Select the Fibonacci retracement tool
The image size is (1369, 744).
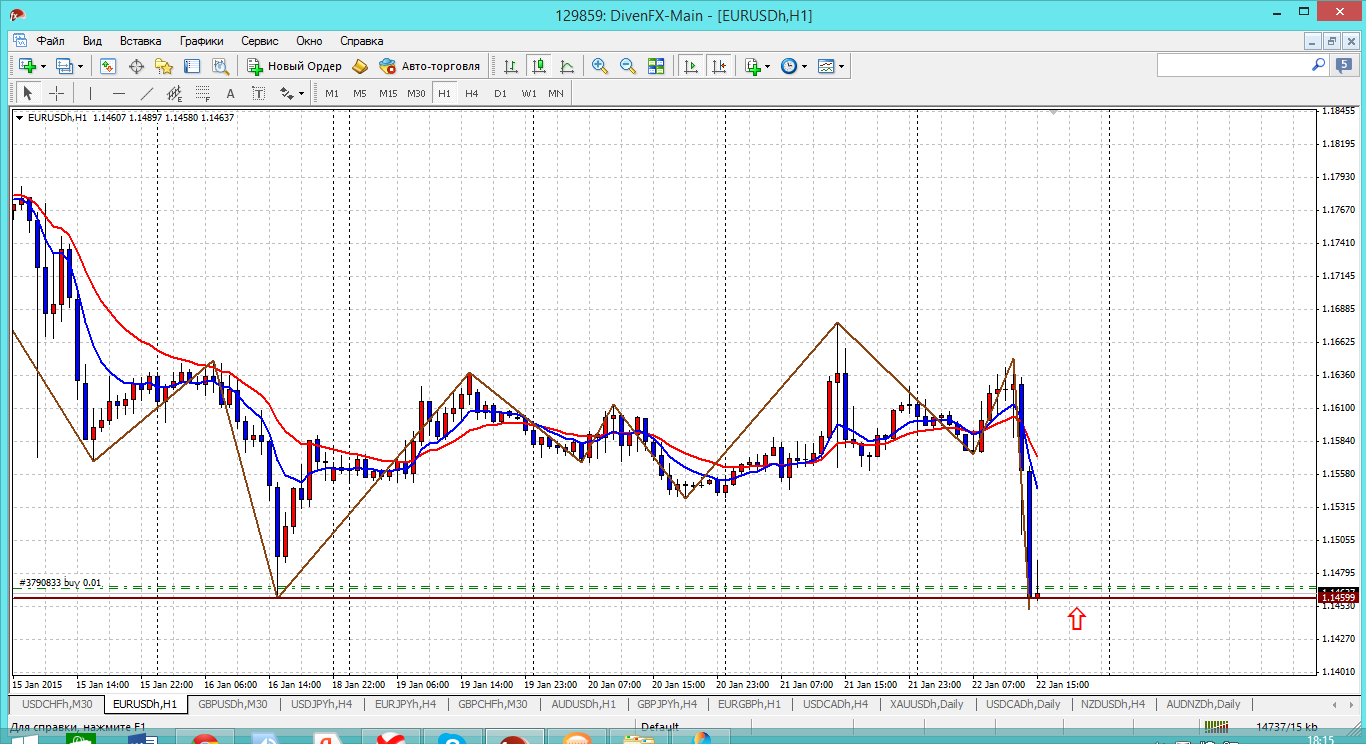[x=201, y=93]
